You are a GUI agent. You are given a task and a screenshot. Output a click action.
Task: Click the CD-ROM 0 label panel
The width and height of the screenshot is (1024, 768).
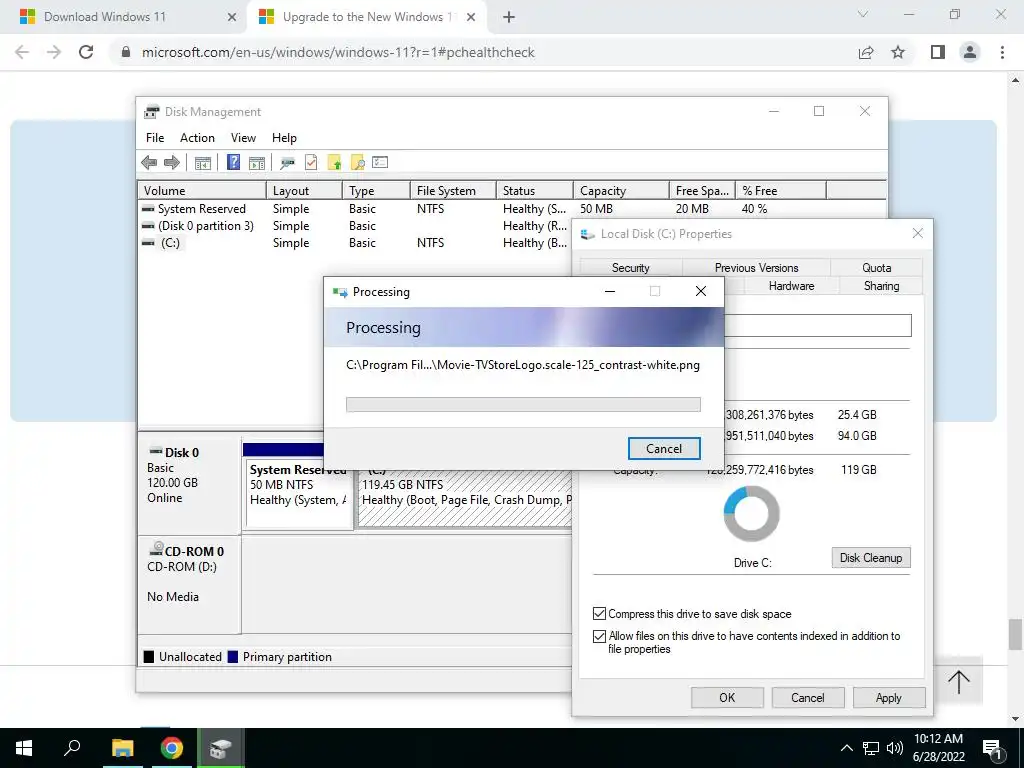[189, 584]
